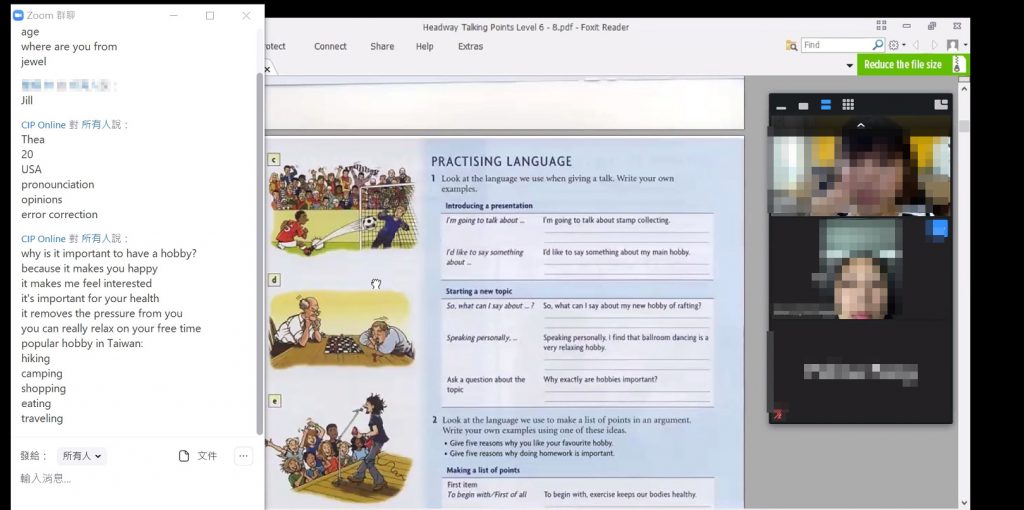Image resolution: width=1024 pixels, height=510 pixels.
Task: Click the hand pan cursor on the PDF page
Action: click(376, 283)
